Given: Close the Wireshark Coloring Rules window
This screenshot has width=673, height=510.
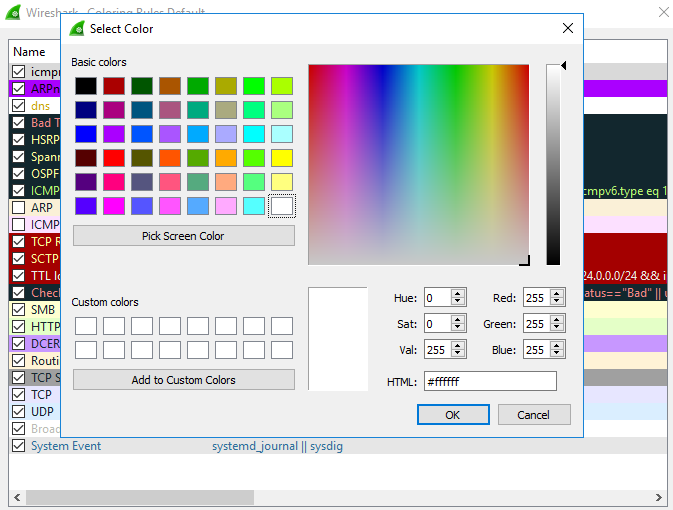Looking at the screenshot, I should (664, 12).
